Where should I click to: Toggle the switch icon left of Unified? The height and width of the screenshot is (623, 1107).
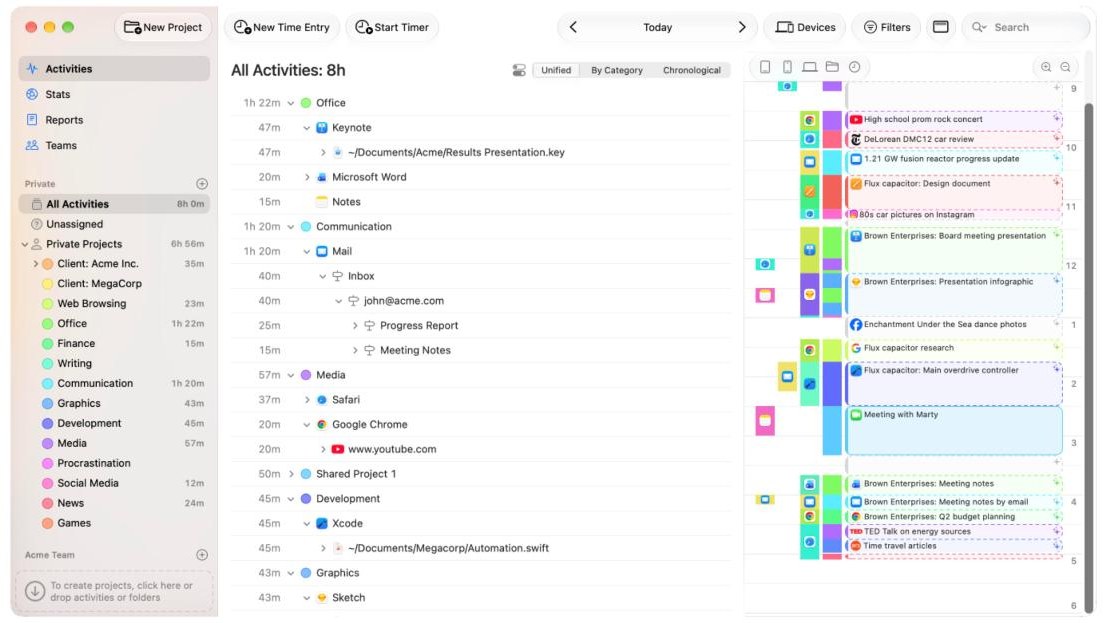(519, 70)
